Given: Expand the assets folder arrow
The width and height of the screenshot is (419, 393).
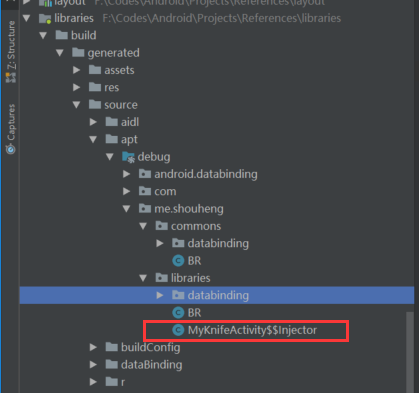Looking at the screenshot, I should (x=76, y=70).
